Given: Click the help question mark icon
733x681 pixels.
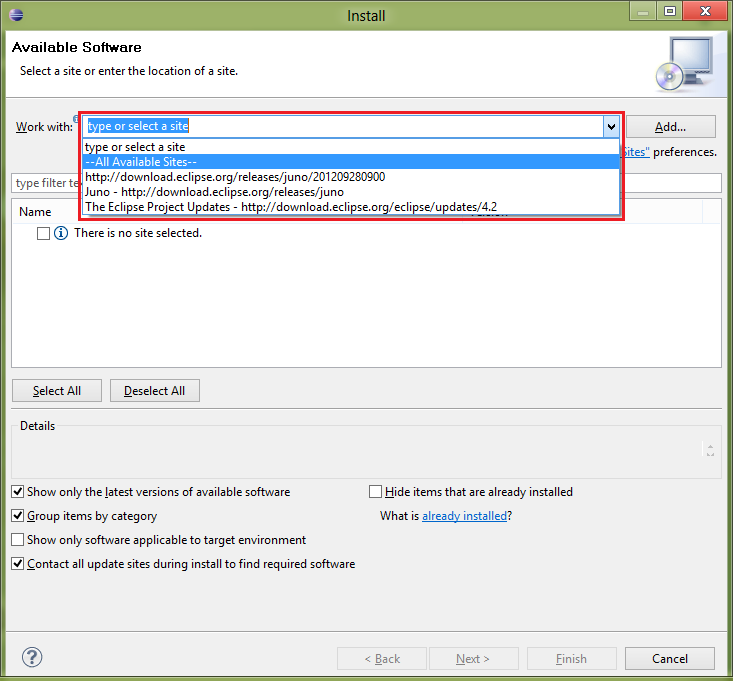Looking at the screenshot, I should [x=32, y=657].
